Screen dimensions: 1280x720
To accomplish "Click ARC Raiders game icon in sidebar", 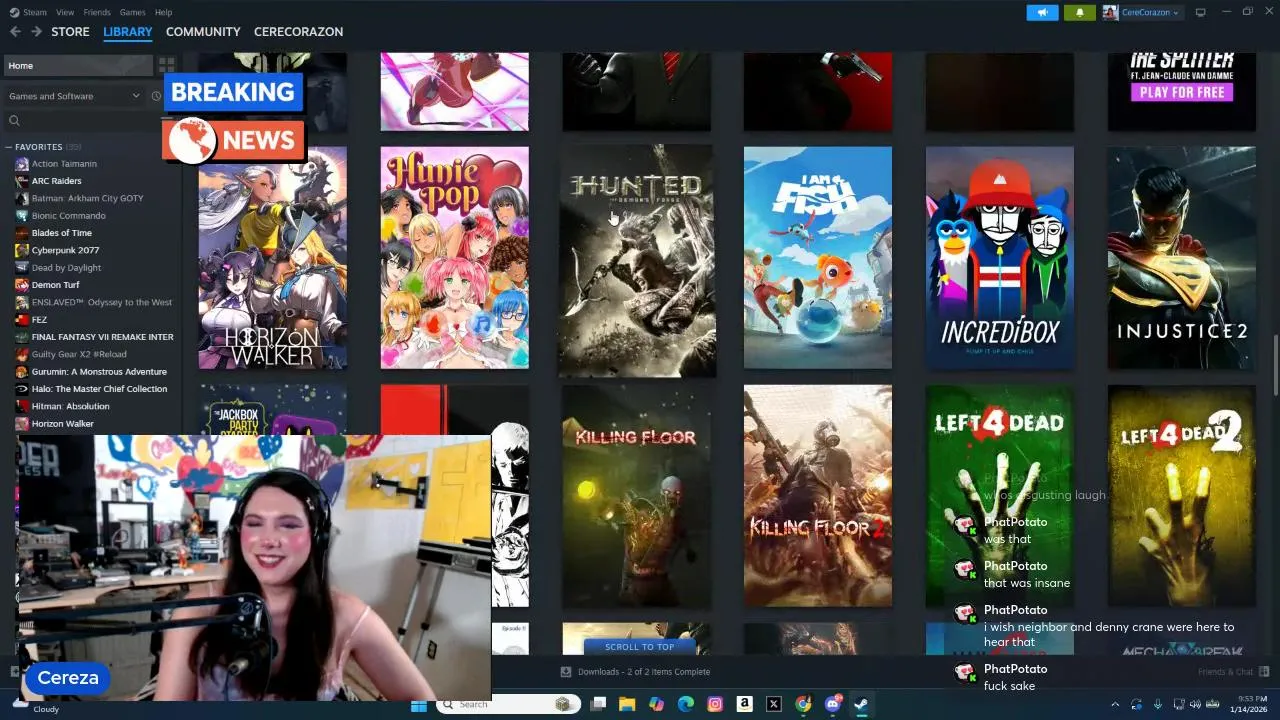I will (22, 181).
